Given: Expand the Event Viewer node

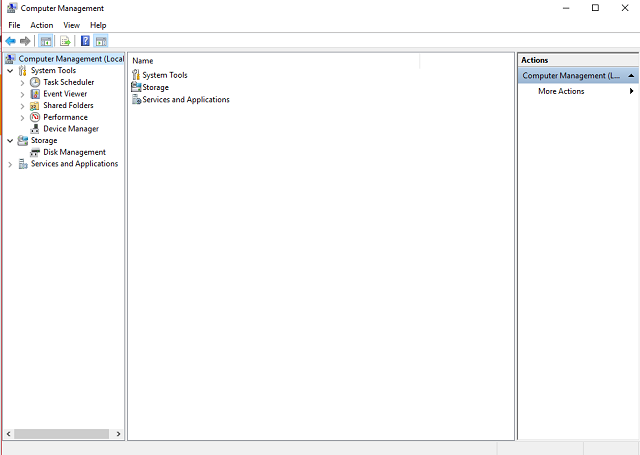Looking at the screenshot, I should 22,94.
